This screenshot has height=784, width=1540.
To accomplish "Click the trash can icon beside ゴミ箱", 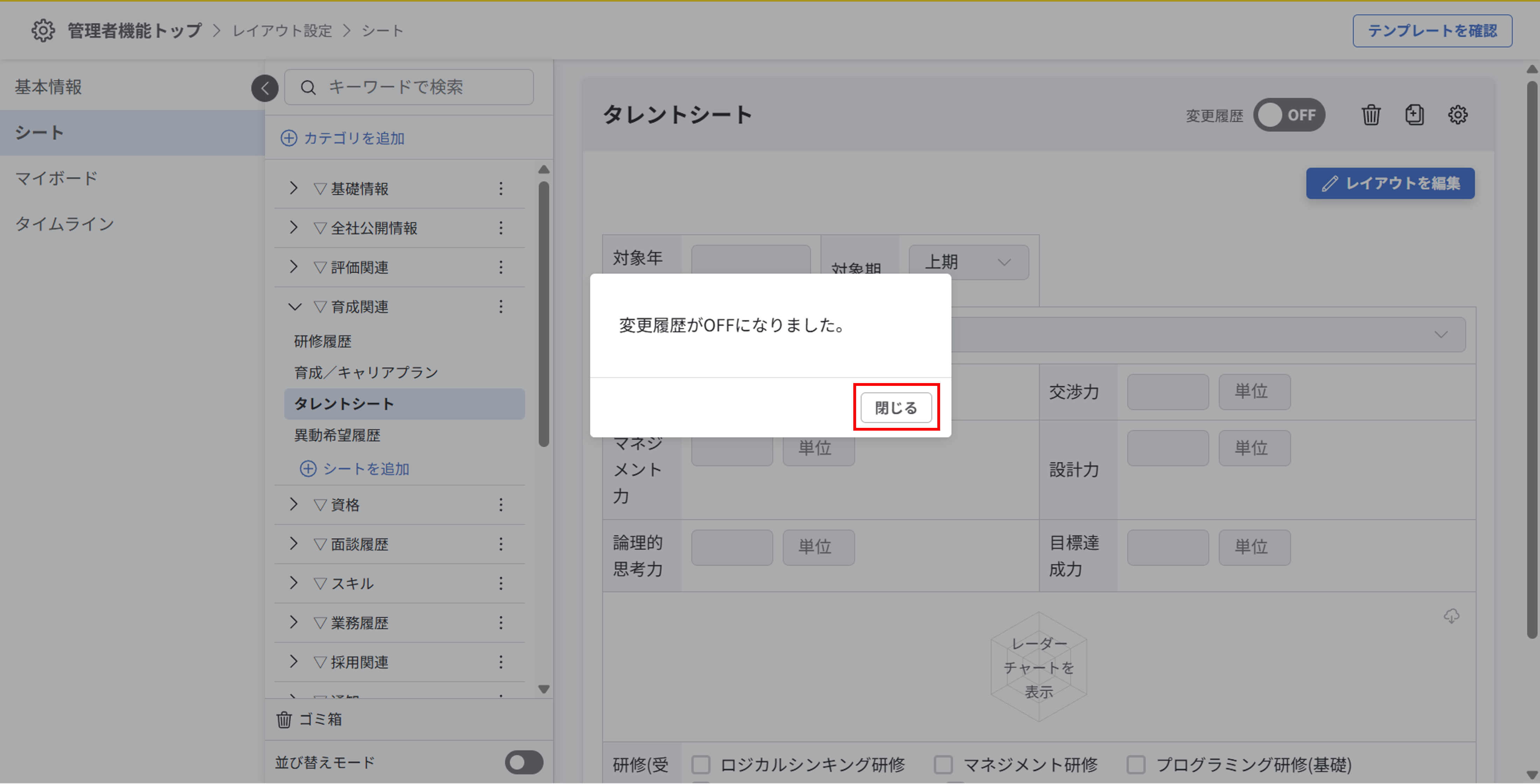I will 284,720.
